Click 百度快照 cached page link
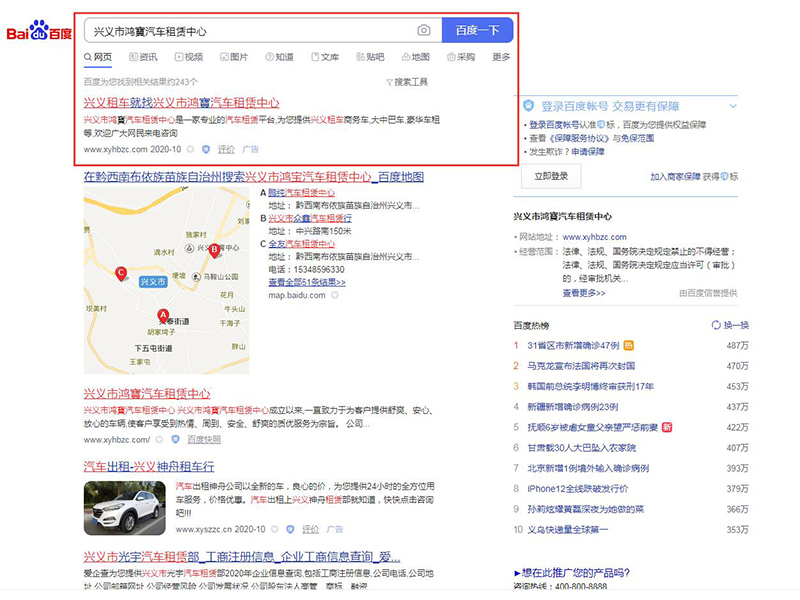The width and height of the screenshot is (800, 600). click(204, 439)
